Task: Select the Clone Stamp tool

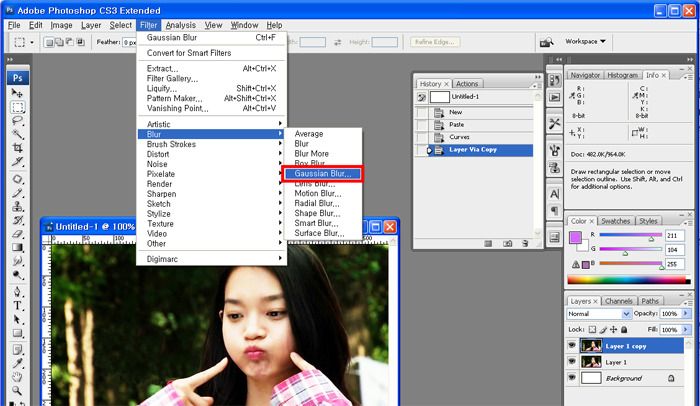Action: pyautogui.click(x=17, y=206)
